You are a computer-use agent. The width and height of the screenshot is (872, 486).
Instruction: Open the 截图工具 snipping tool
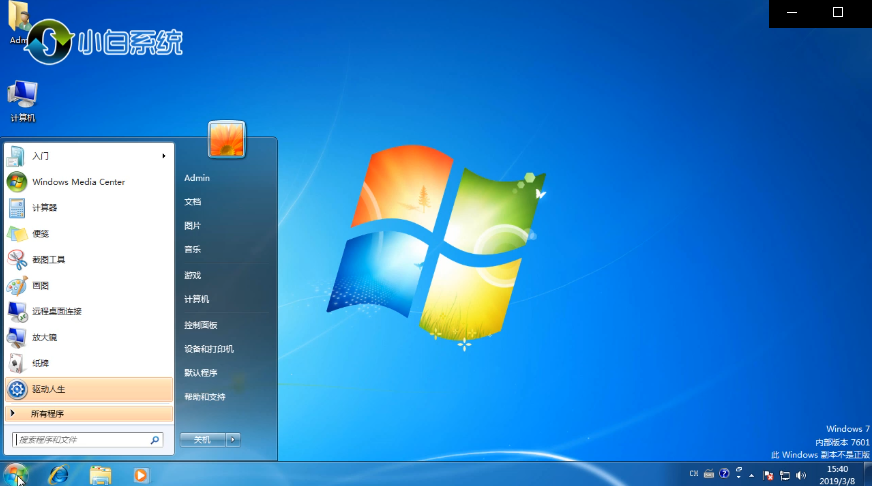(x=48, y=260)
